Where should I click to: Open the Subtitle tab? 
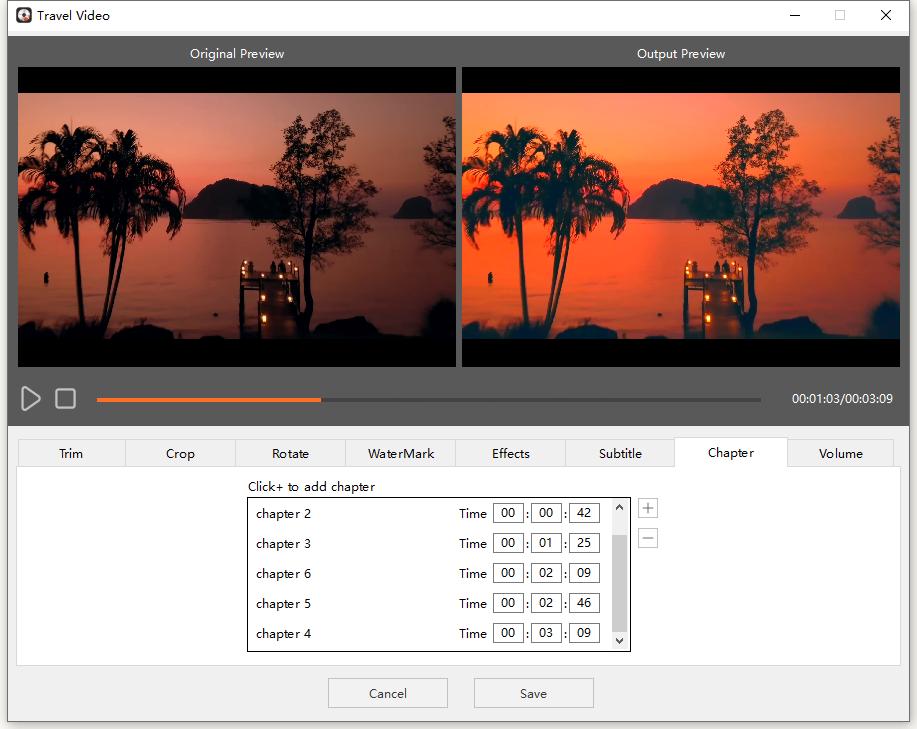[620, 453]
